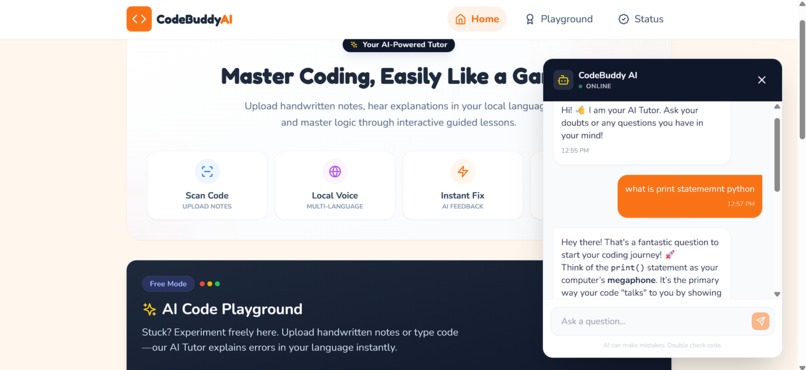
Task: Click the chat panel scrollbar thumb
Action: [777, 155]
